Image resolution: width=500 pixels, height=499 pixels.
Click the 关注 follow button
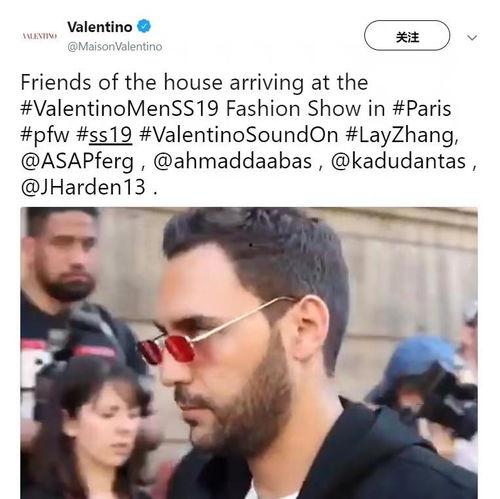(407, 36)
